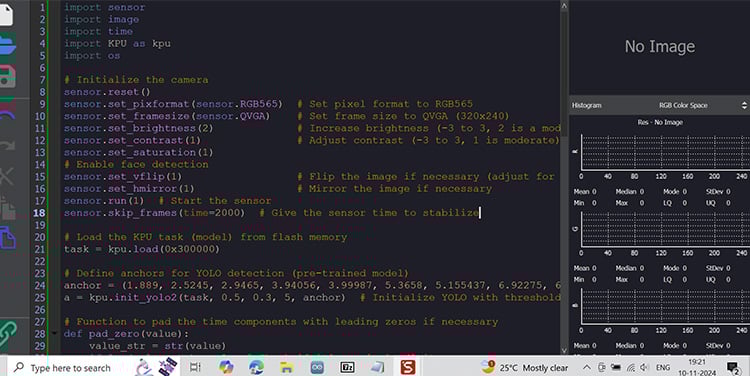Click the green channel histogram plot

click(664, 230)
